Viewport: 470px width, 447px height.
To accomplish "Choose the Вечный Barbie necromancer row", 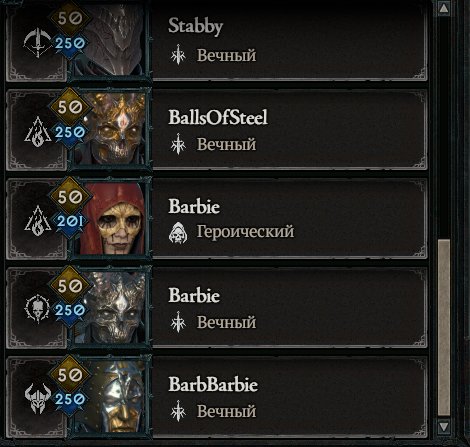I will [217, 307].
